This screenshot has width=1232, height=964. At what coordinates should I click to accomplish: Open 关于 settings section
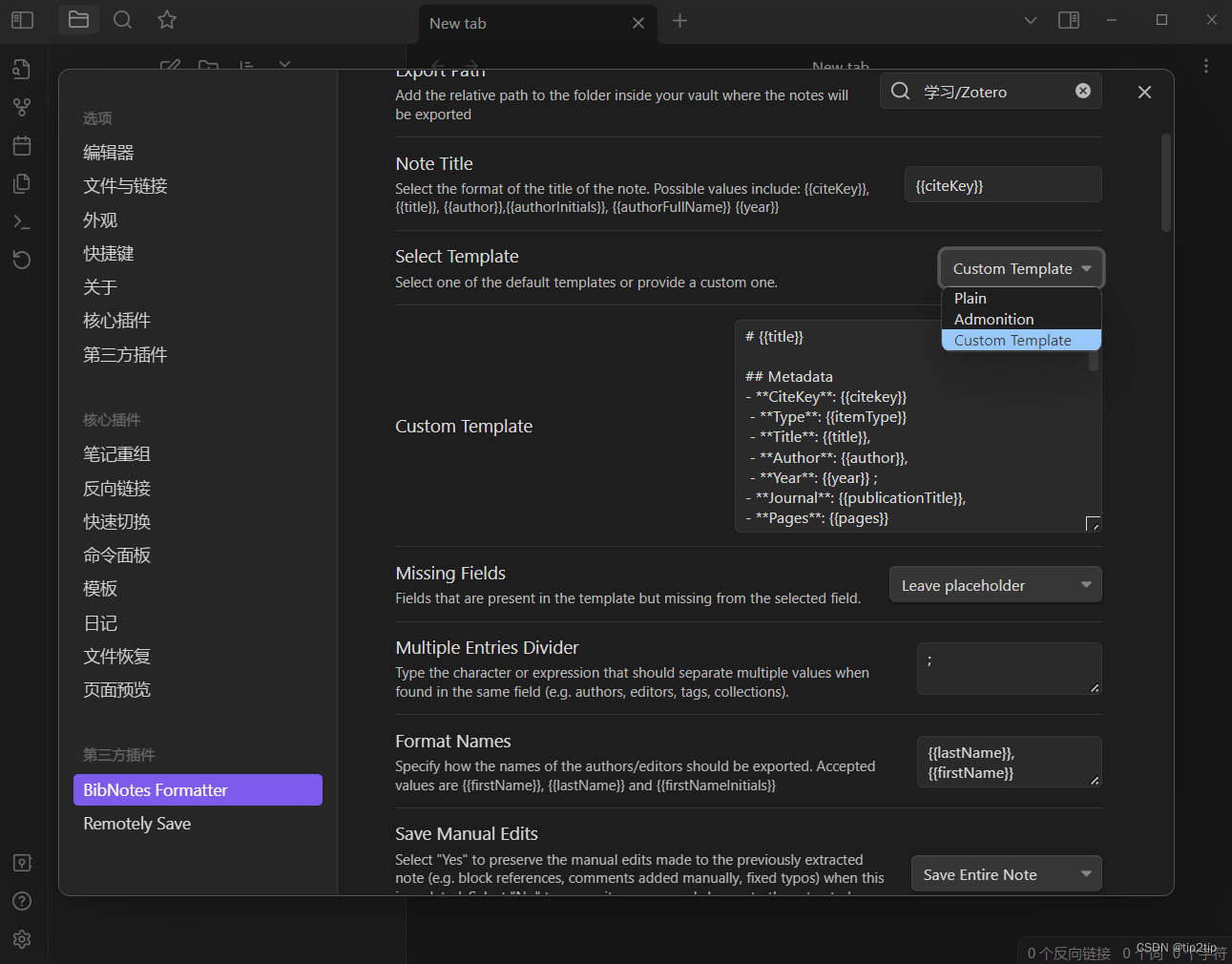[100, 287]
